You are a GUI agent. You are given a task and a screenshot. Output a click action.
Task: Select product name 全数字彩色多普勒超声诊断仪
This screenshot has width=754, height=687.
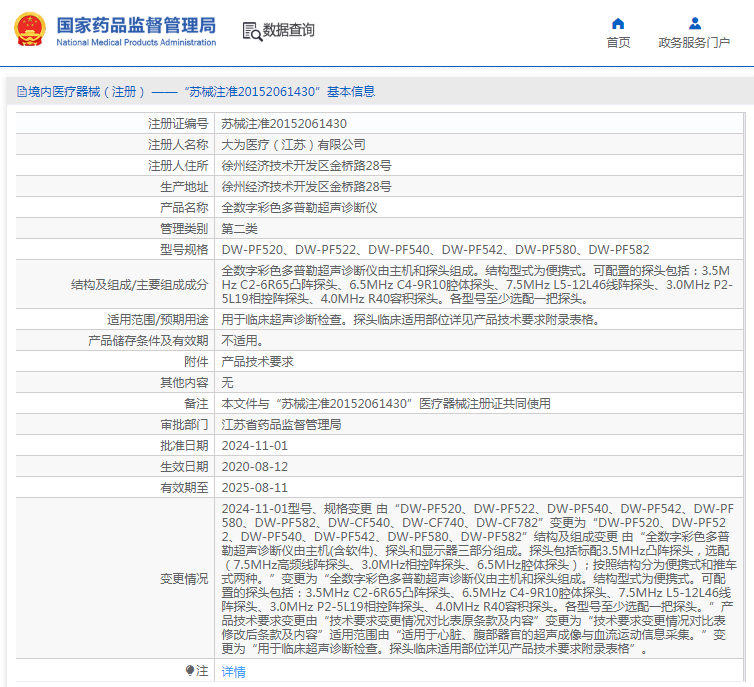coord(299,208)
